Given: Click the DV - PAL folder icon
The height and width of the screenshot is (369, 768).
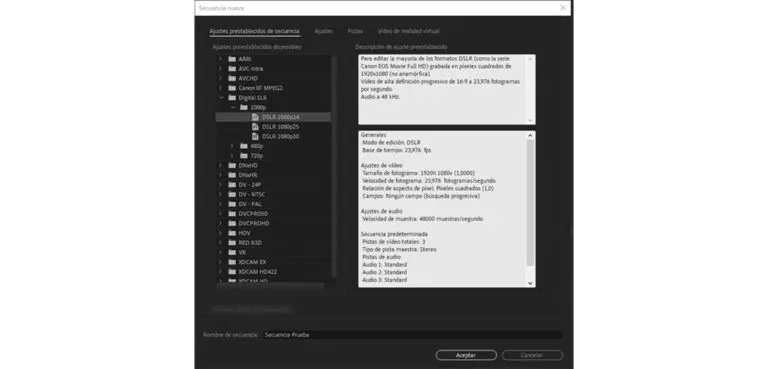Looking at the screenshot, I should click(232, 204).
